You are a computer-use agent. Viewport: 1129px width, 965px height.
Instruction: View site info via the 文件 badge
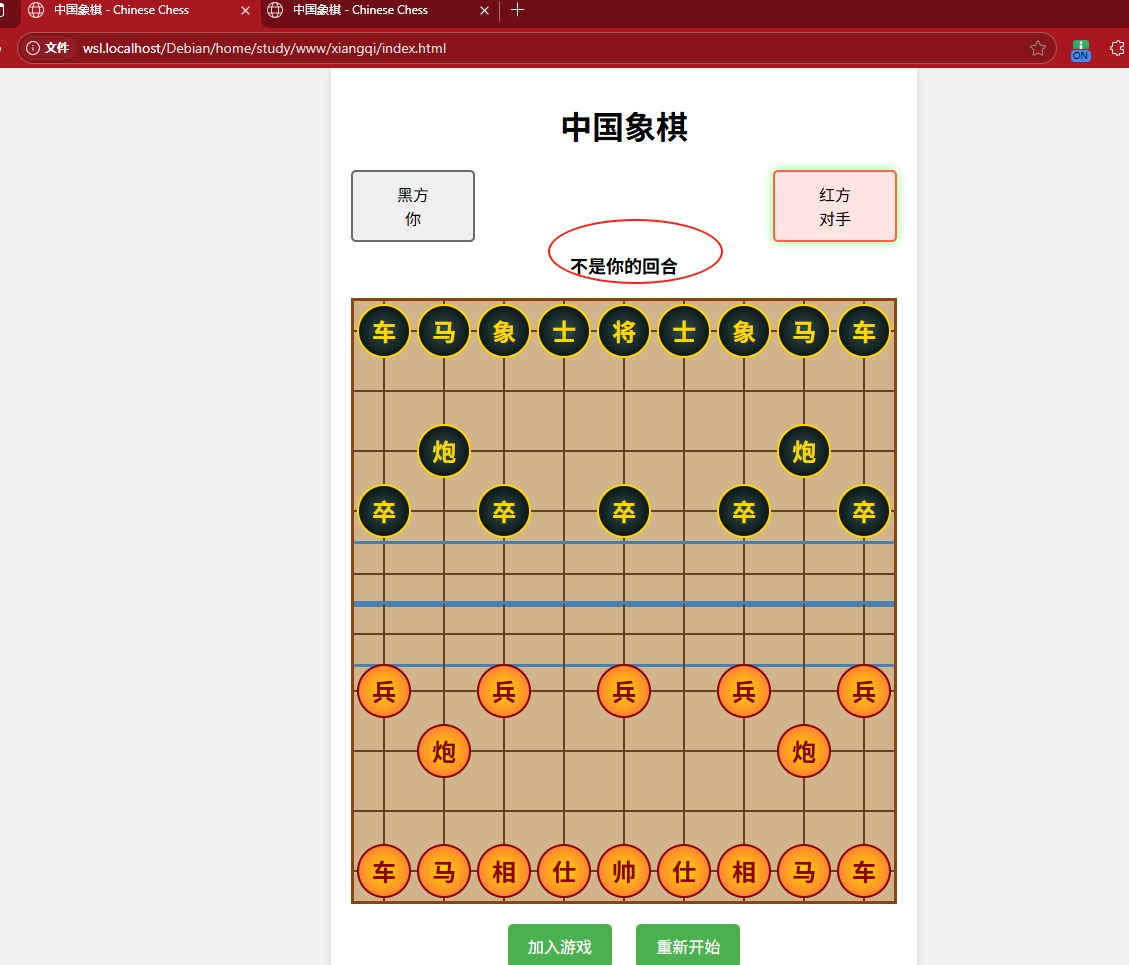pos(48,48)
